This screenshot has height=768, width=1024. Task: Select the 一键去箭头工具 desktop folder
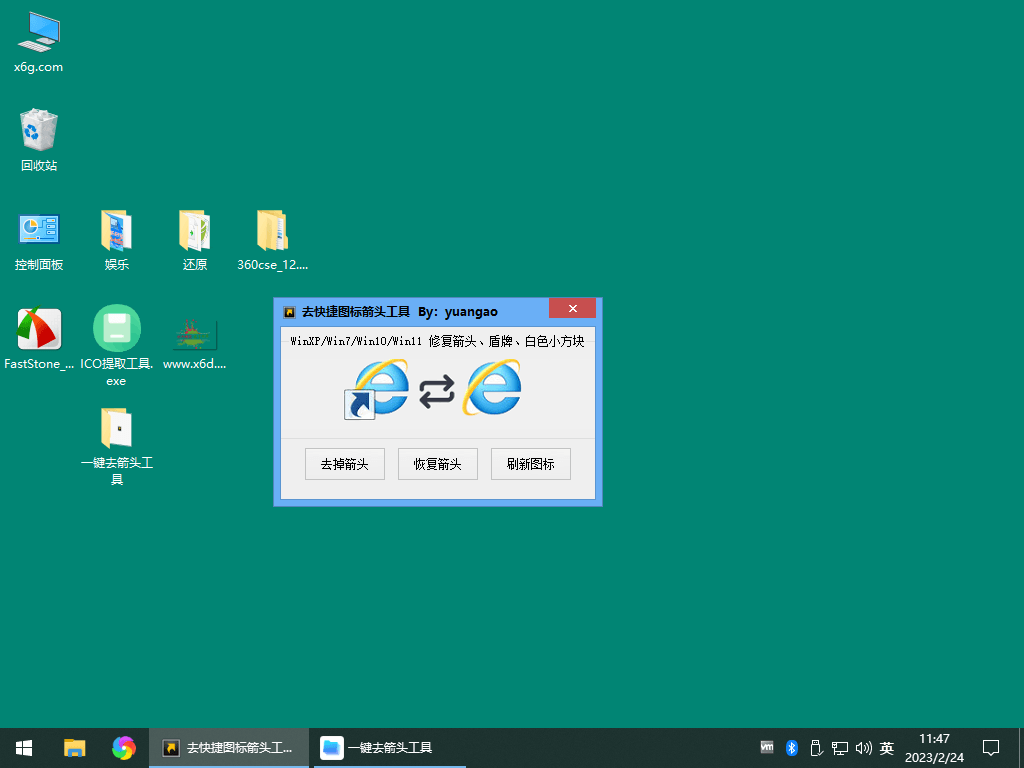[116, 428]
